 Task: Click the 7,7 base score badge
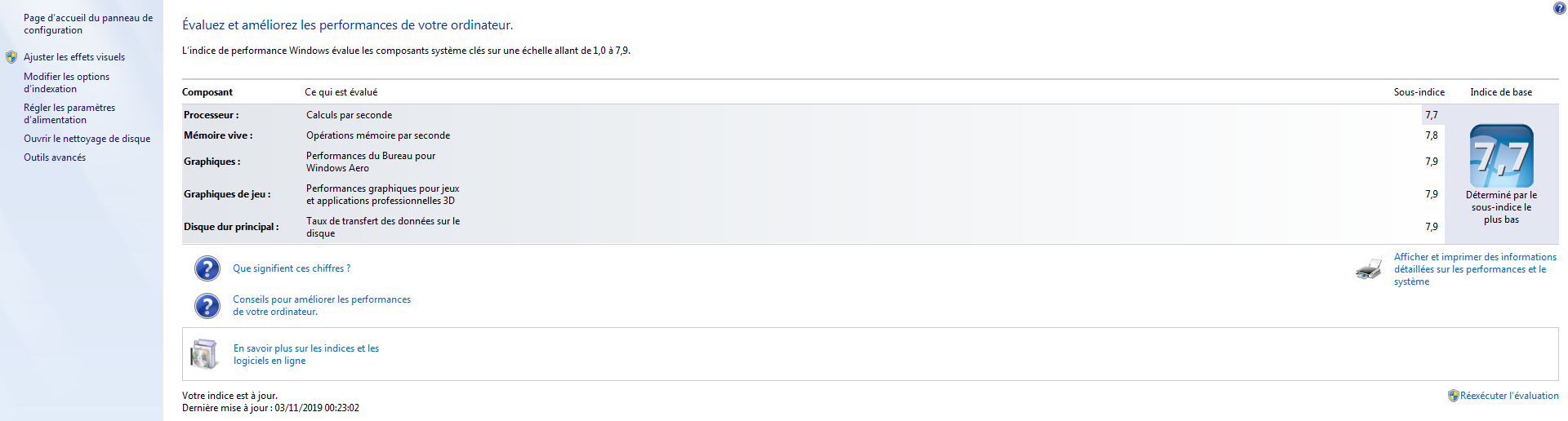[1501, 156]
